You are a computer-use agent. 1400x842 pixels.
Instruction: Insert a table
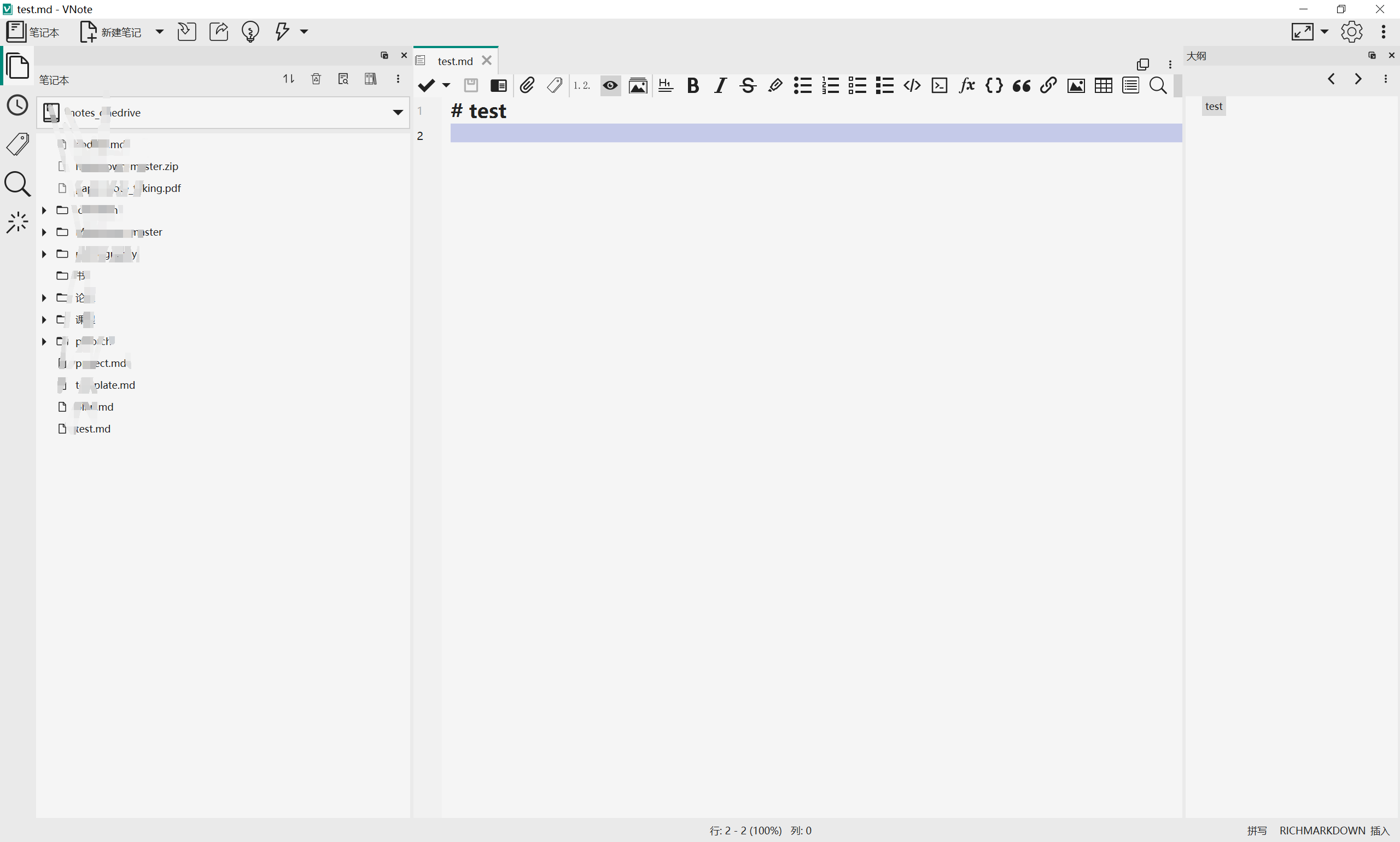pos(1102,85)
